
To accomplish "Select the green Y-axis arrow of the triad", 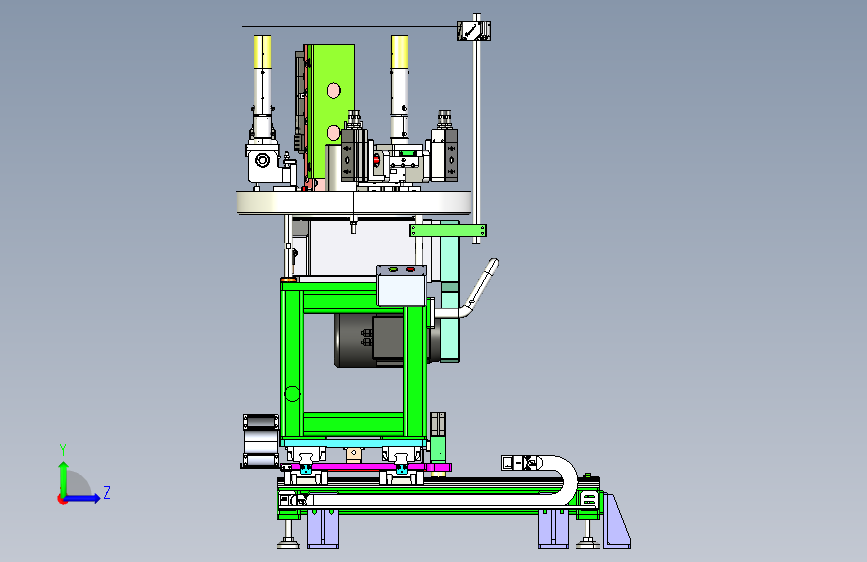I will pos(64,478).
